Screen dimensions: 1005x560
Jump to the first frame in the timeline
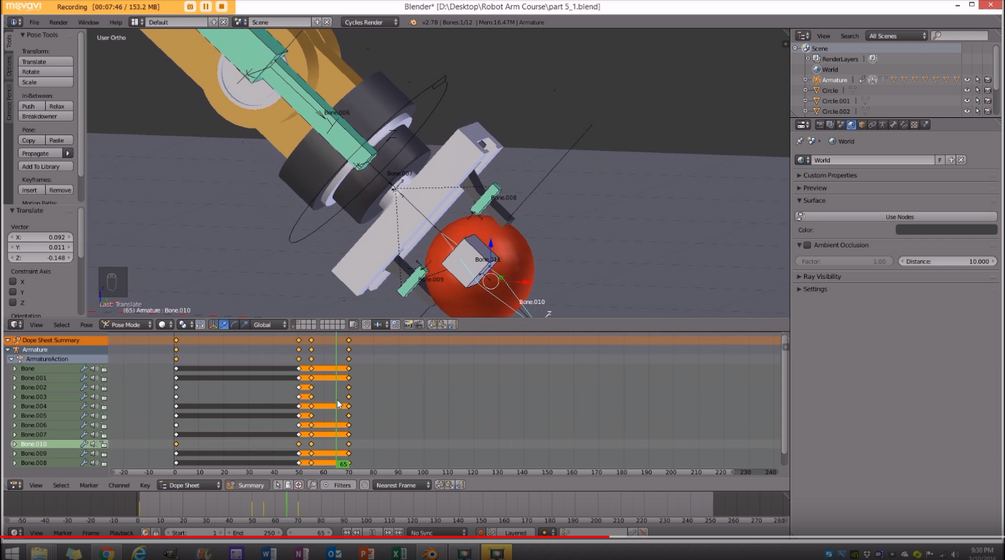click(346, 532)
